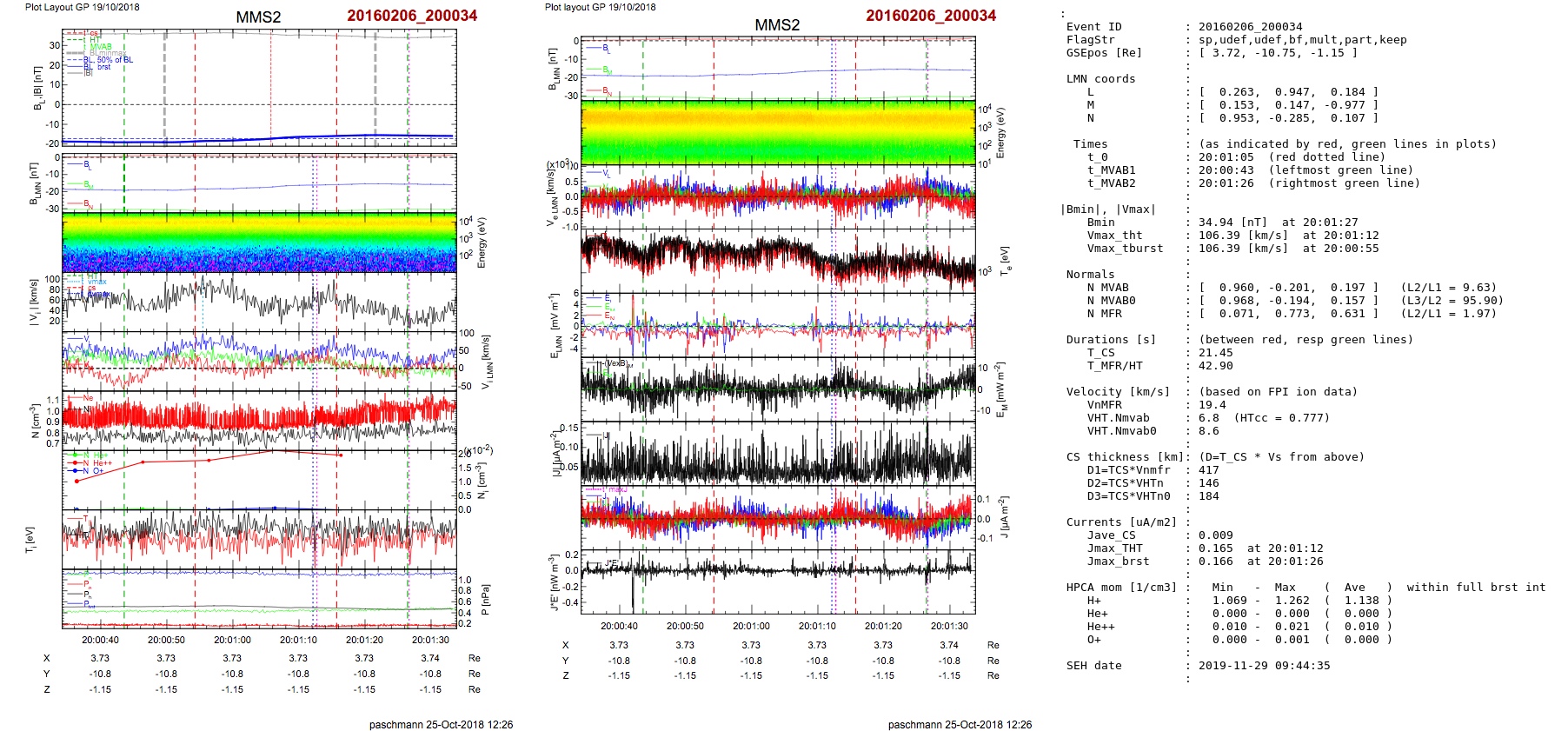Image resolution: width=1568 pixels, height=731 pixels.
Task: Click the right plot's energy spectrogram panel
Action: click(778, 131)
